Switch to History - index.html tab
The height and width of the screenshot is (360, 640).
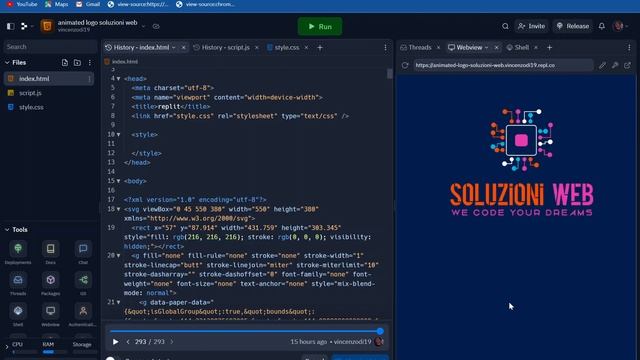pos(140,47)
